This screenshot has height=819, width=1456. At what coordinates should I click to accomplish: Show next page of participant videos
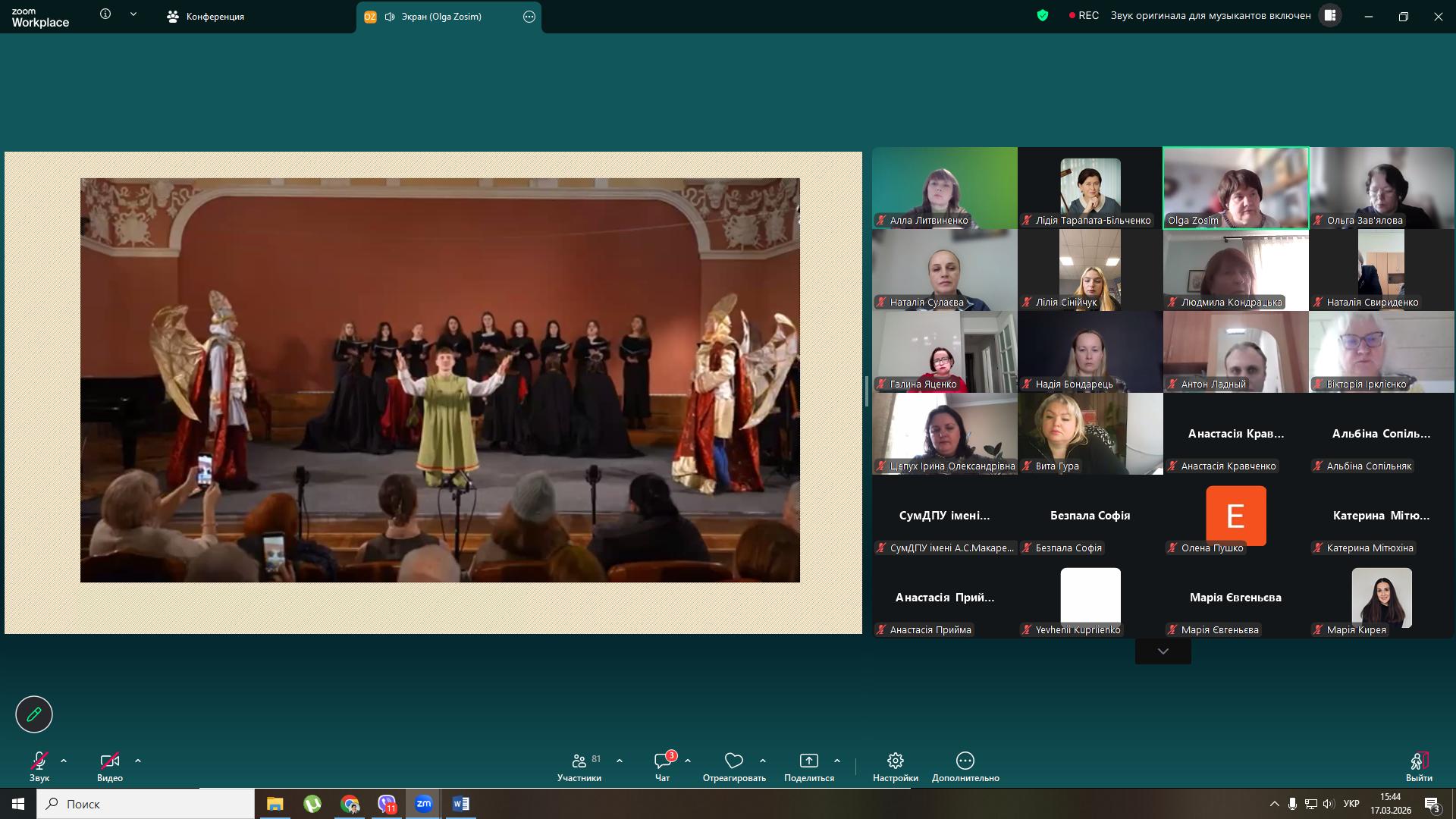coord(1163,651)
